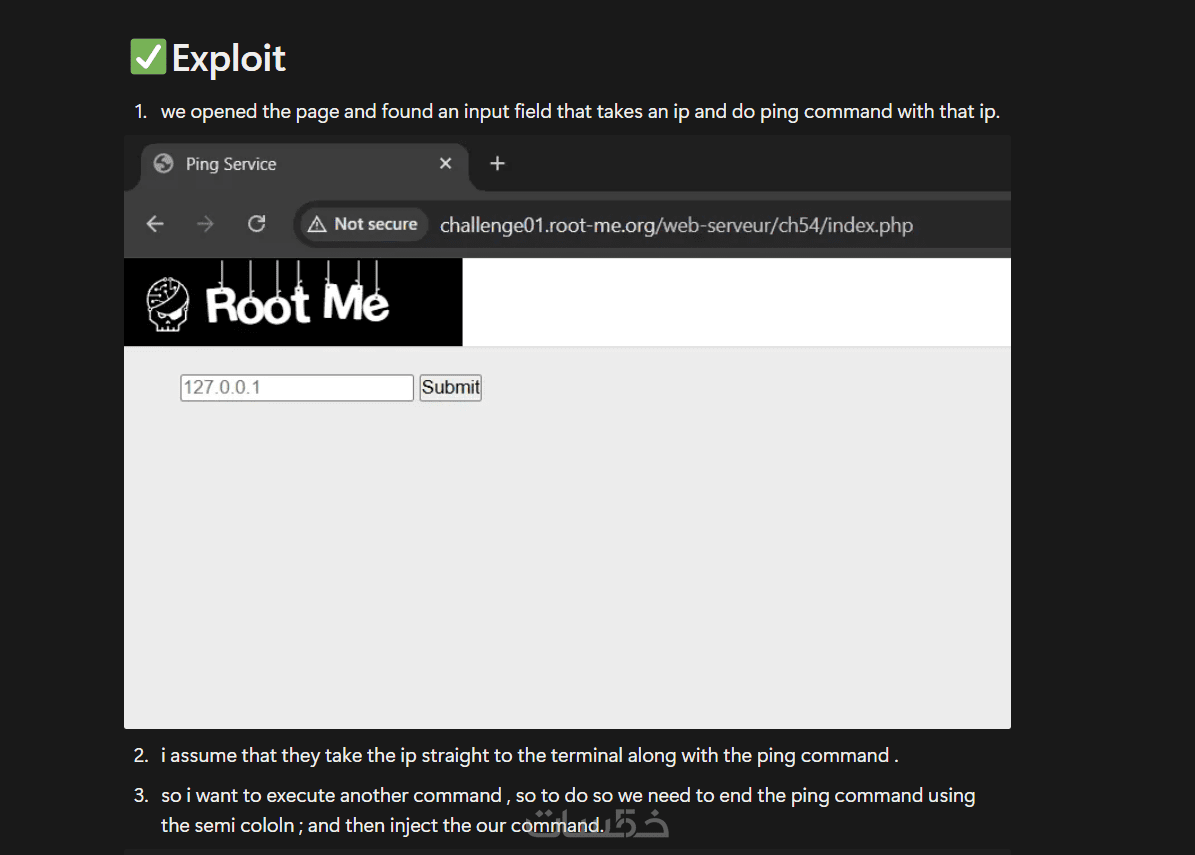
Task: Click the 127.0.0.1 IP input field
Action: [296, 387]
